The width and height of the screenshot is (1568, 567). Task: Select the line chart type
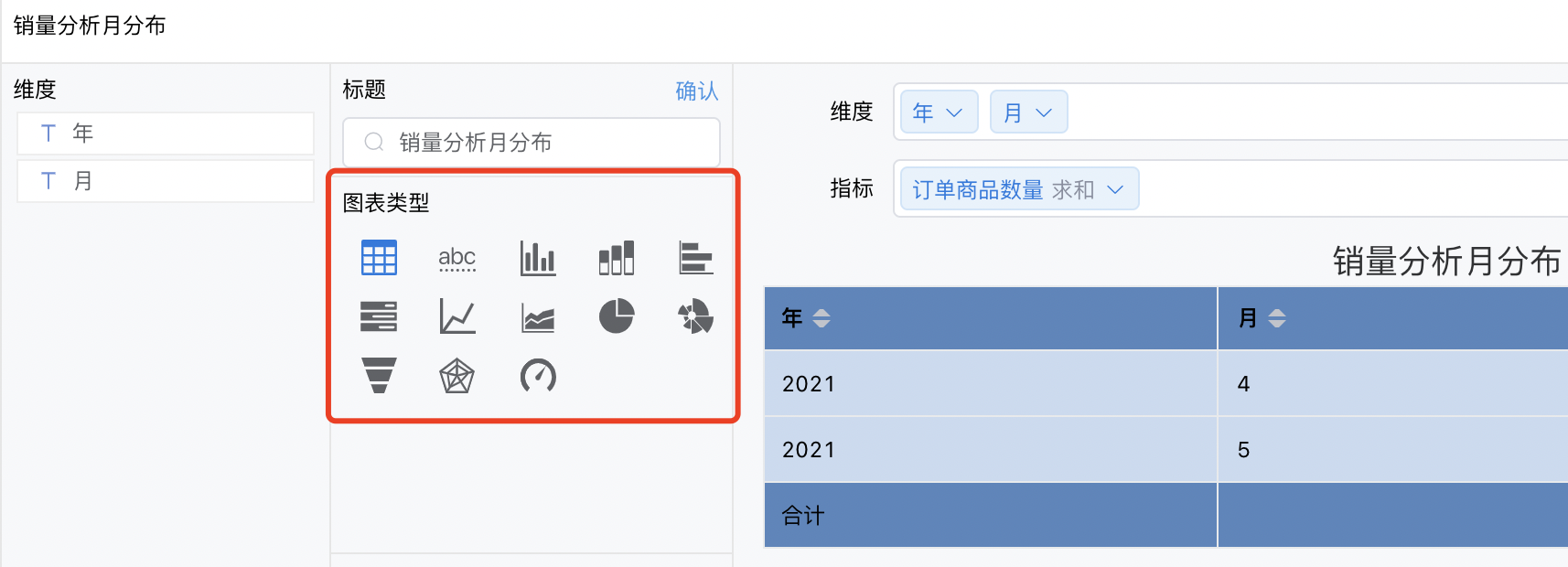point(457,316)
